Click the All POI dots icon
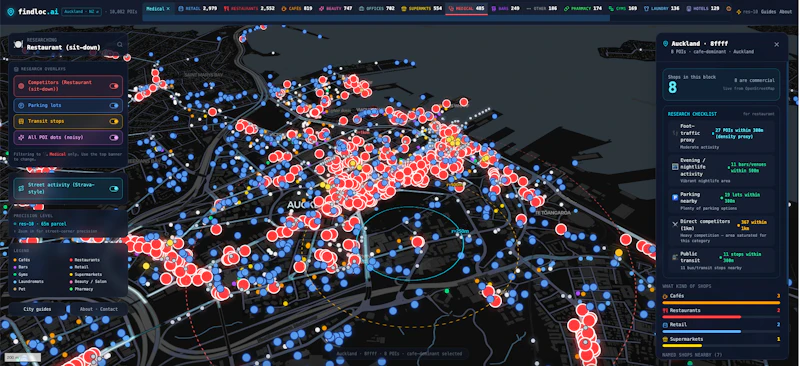This screenshot has width=800, height=366. pos(21,137)
